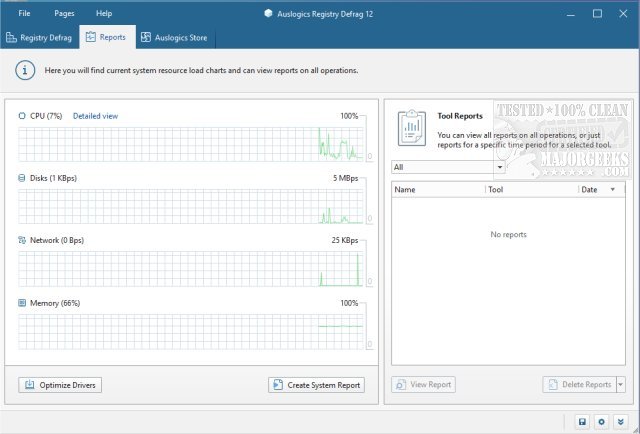Open the Pages menu

coord(64,13)
